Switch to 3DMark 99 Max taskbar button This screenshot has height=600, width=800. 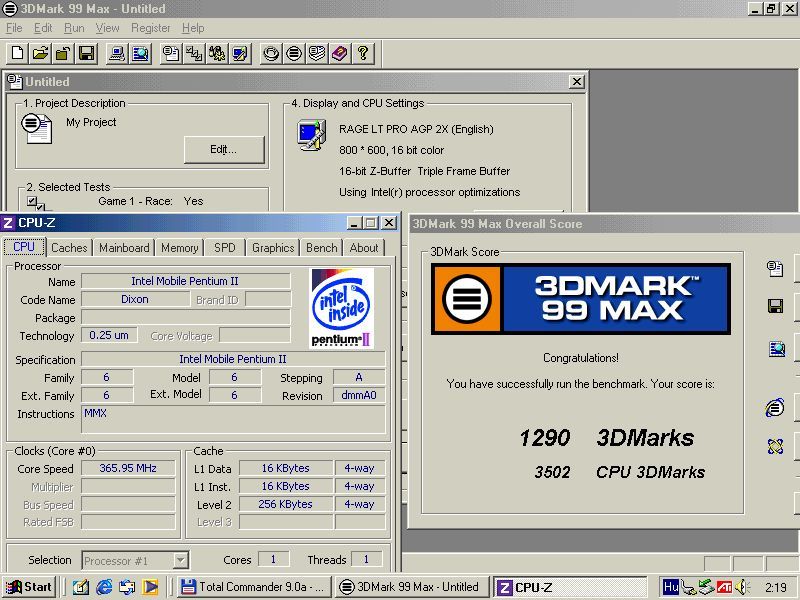(x=411, y=587)
